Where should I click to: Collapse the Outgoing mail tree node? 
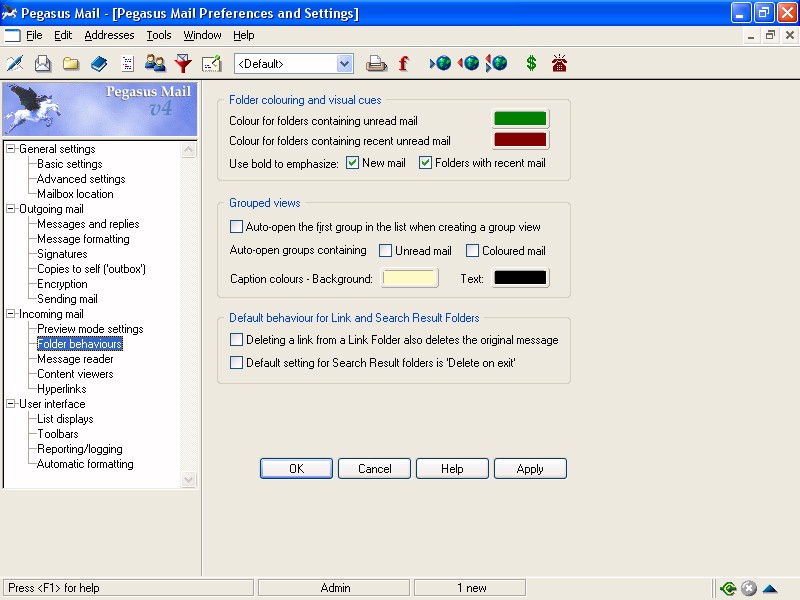coord(10,209)
